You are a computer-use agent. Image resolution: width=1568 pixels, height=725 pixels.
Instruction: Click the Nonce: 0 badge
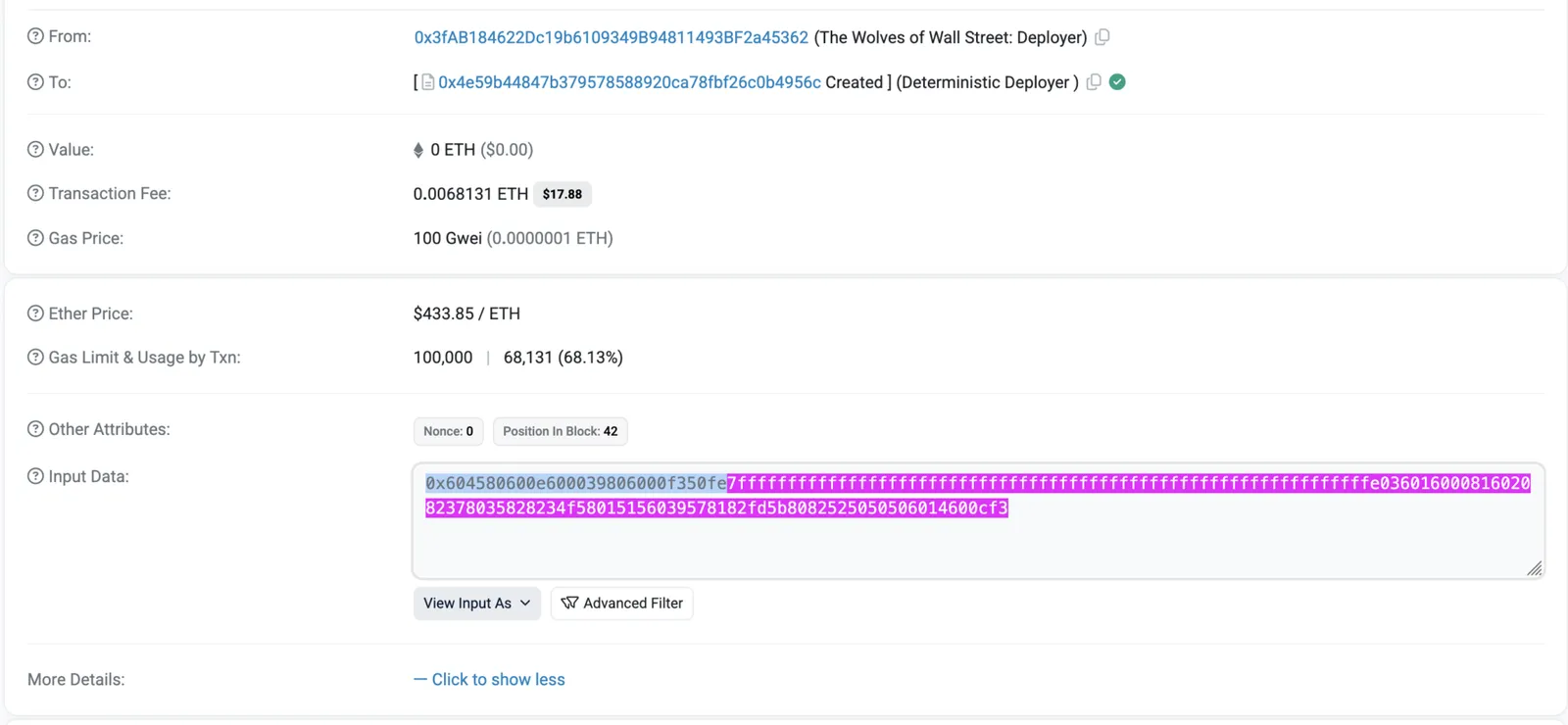click(449, 431)
